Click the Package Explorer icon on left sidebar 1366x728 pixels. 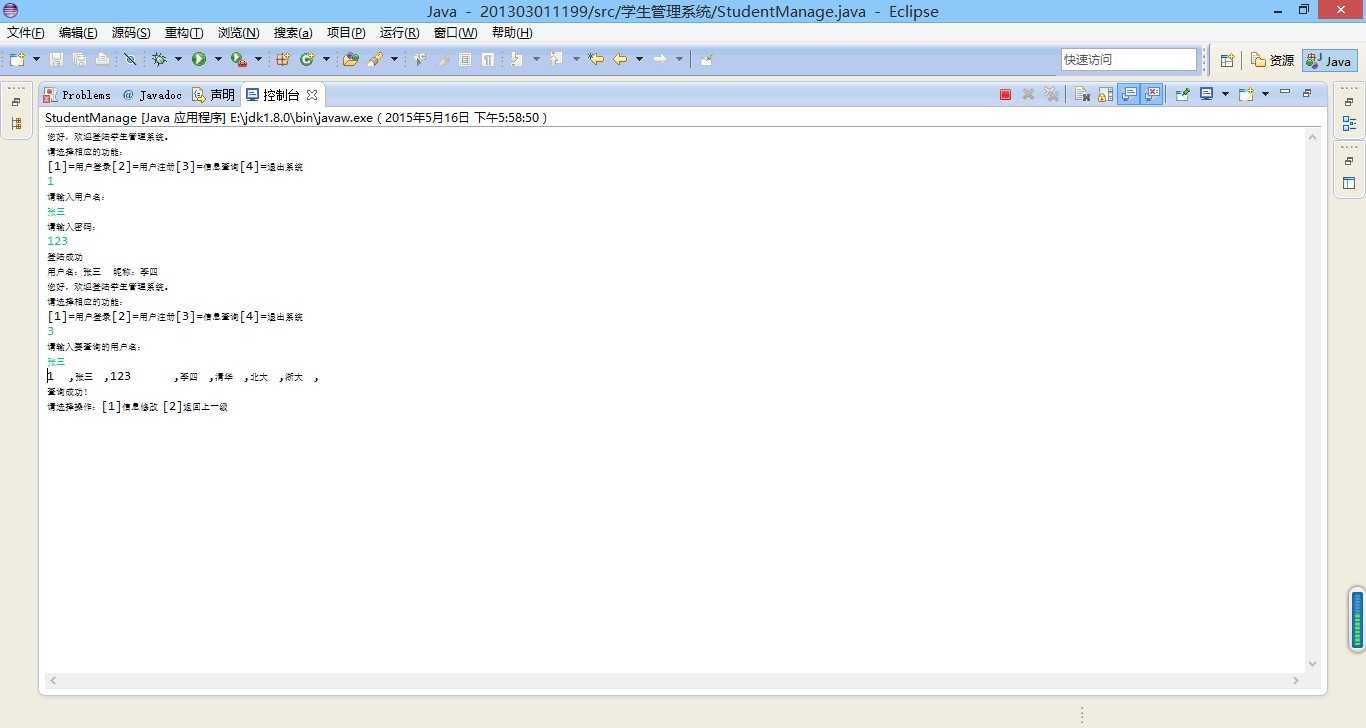[16, 124]
